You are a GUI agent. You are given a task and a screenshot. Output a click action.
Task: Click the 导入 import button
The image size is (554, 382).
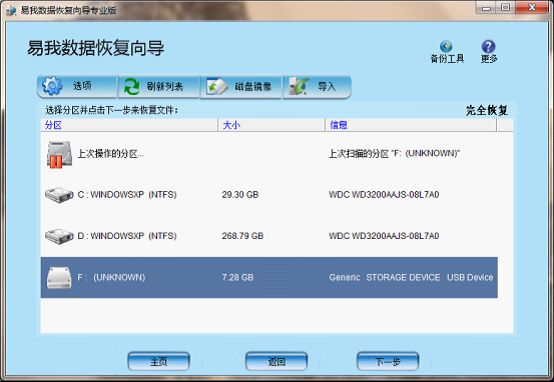pos(317,86)
